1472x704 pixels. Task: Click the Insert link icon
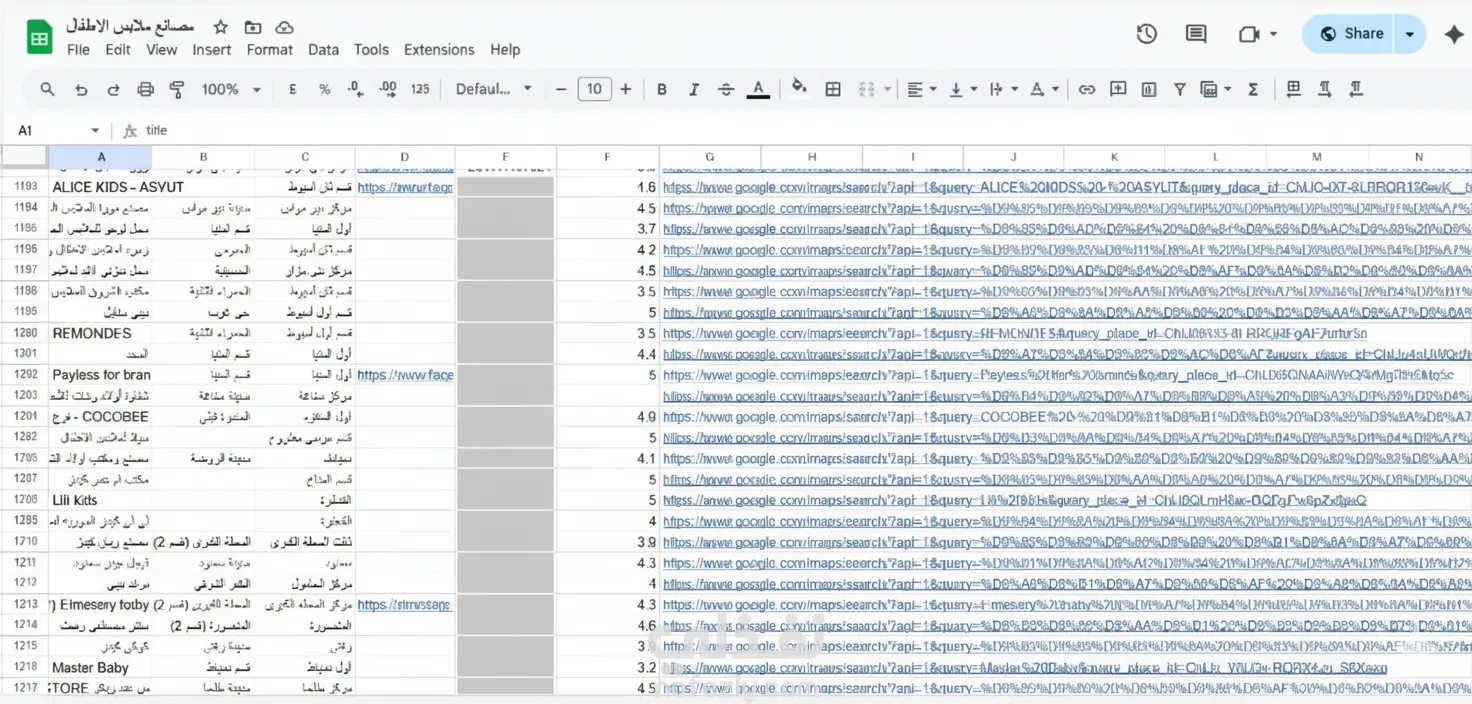1086,89
